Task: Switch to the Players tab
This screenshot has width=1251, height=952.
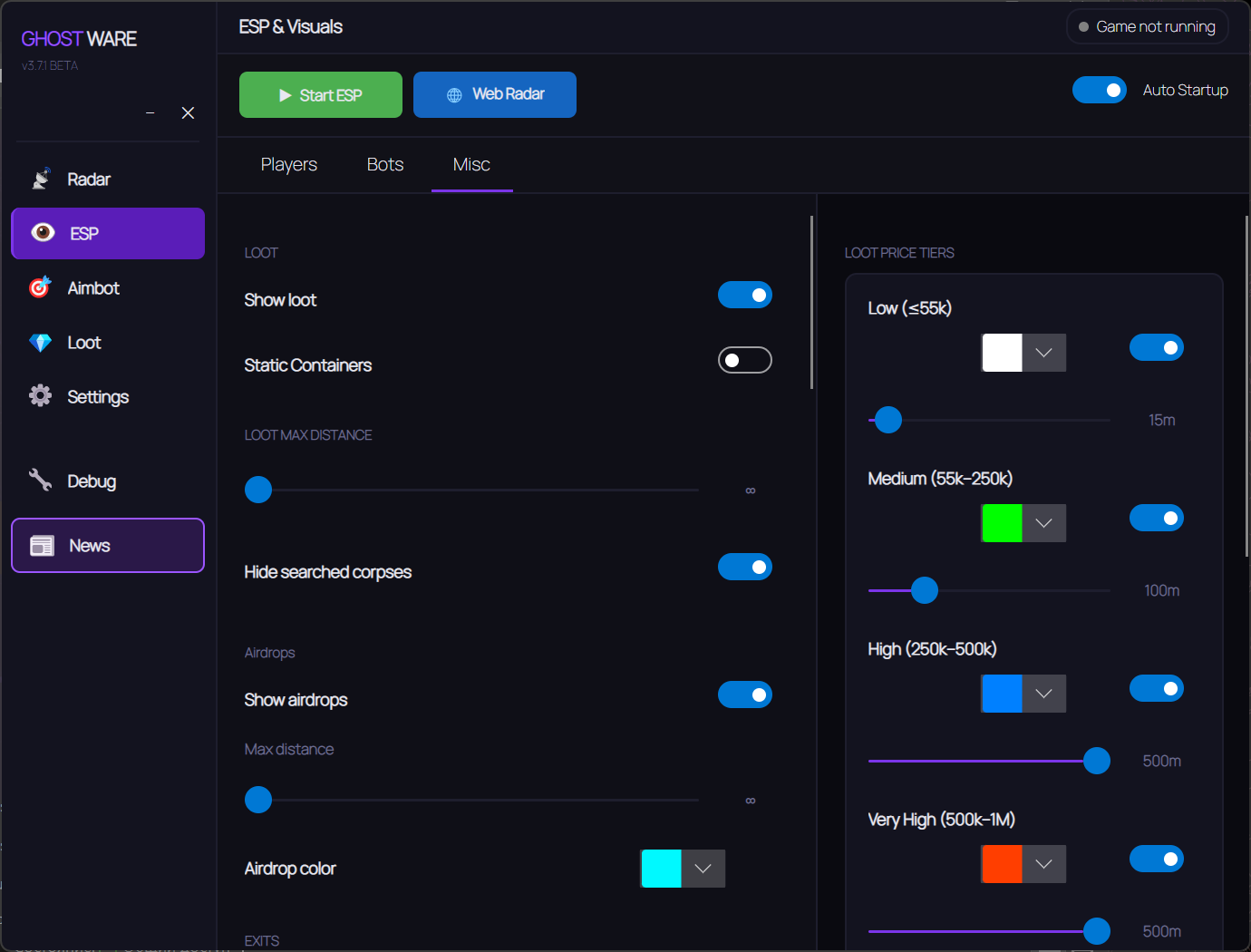Action: point(289,164)
